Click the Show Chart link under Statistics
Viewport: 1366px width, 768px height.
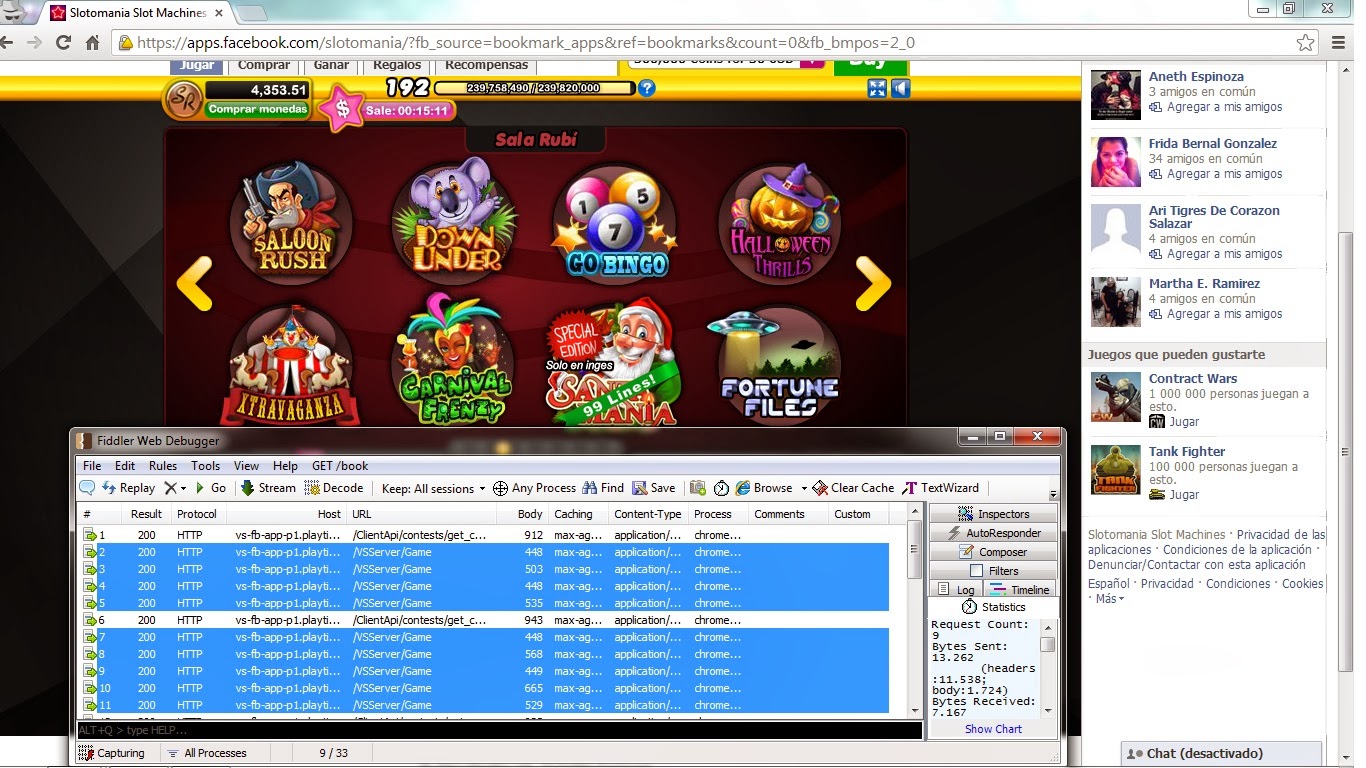[x=991, y=728]
